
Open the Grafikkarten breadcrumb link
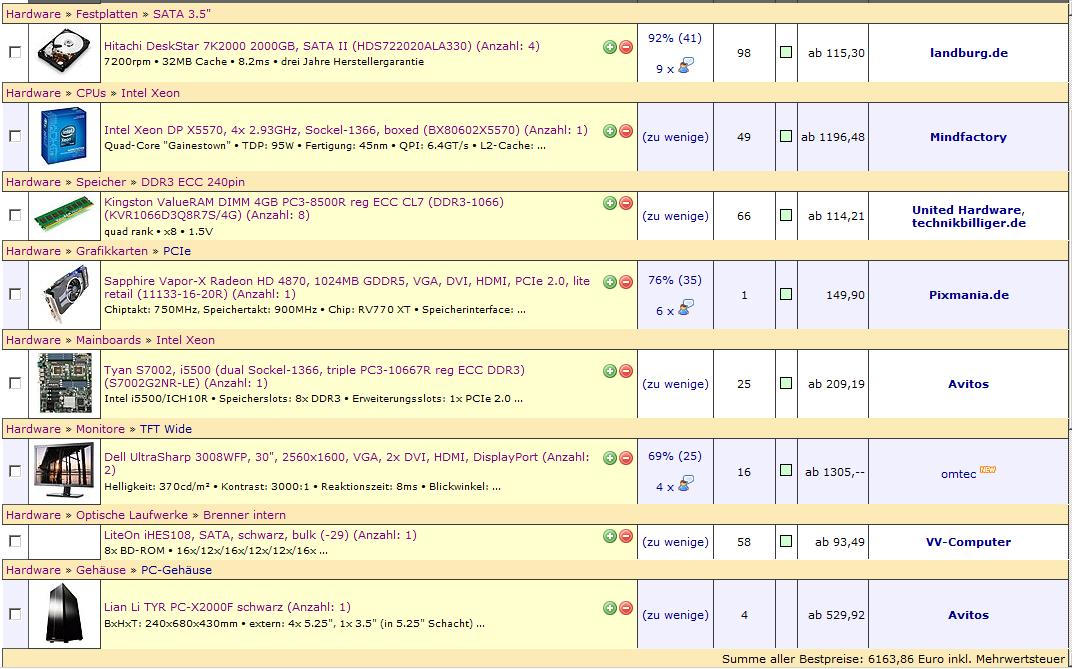(x=111, y=251)
